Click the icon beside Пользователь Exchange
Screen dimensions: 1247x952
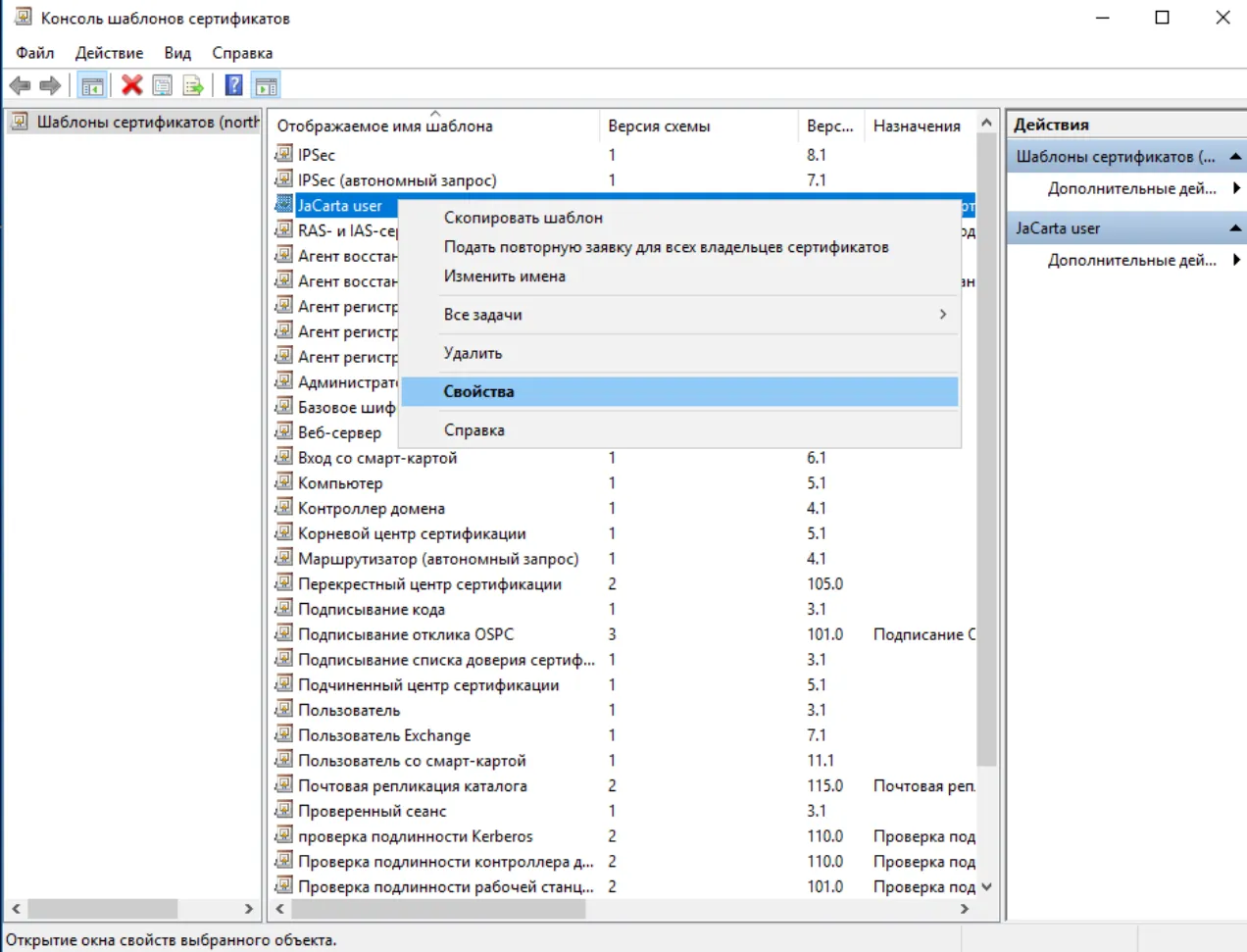coord(284,735)
